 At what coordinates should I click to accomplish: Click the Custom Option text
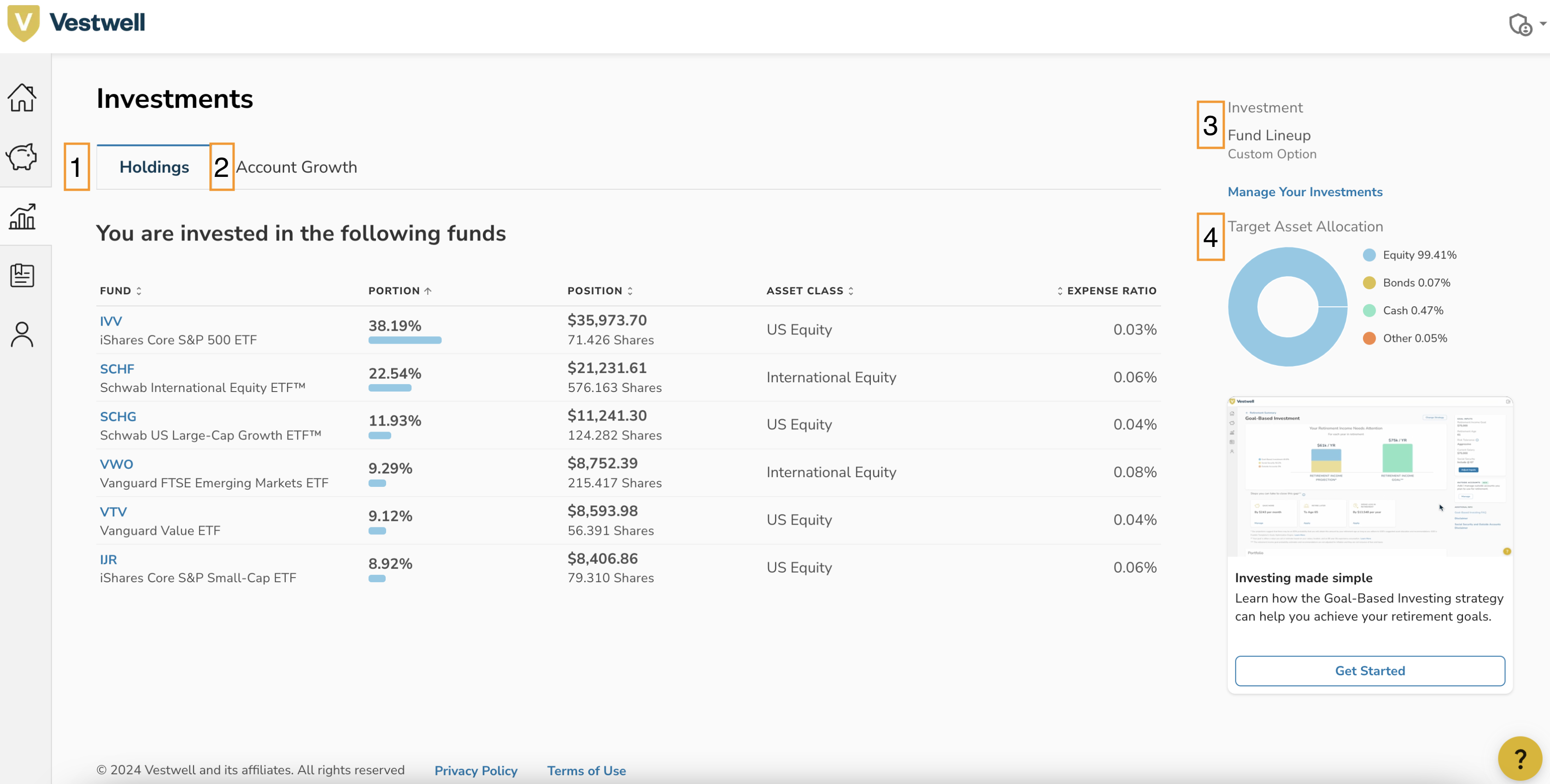coord(1272,154)
